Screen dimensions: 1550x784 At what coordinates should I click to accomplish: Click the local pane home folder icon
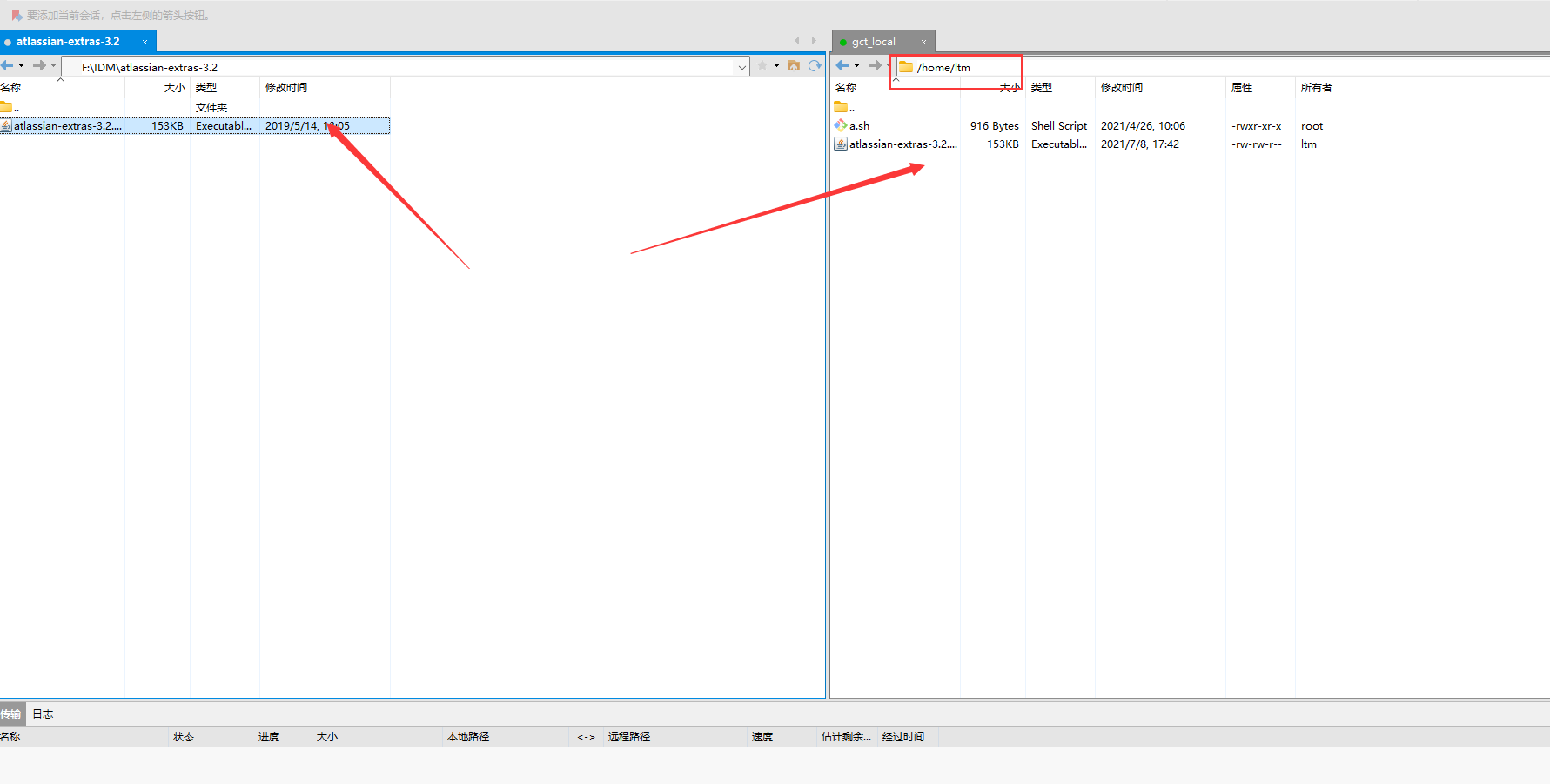point(794,66)
